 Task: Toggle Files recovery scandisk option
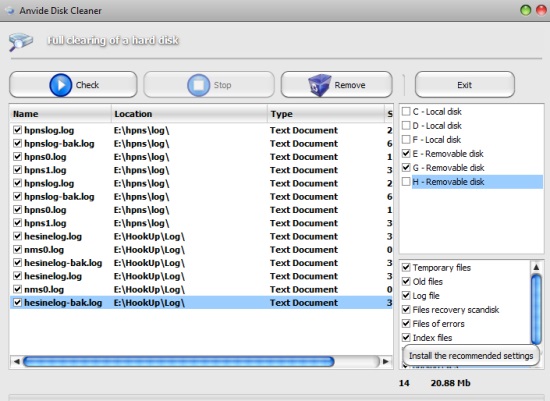[x=406, y=310]
